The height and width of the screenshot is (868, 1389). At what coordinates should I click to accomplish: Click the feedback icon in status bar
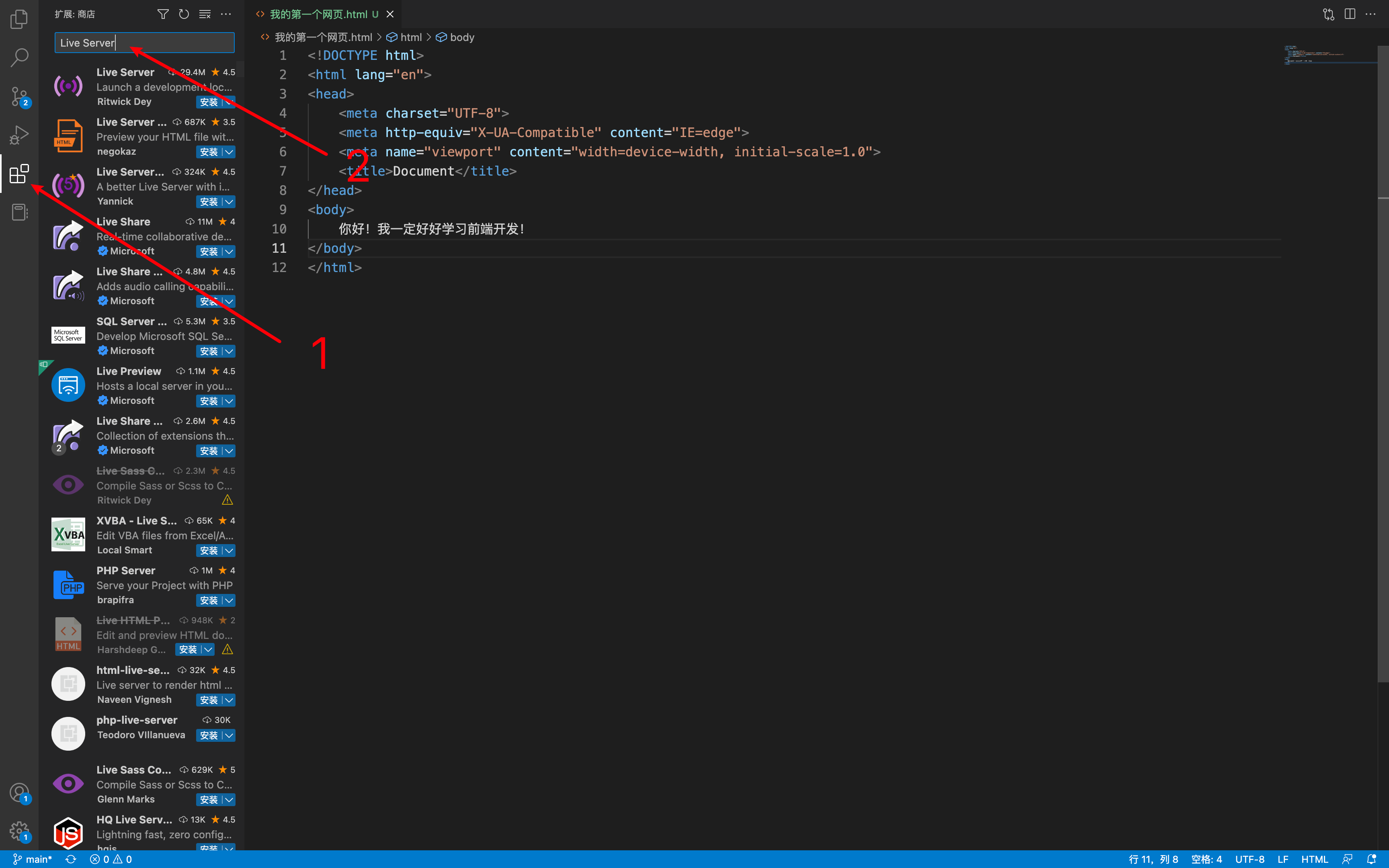(1347, 859)
